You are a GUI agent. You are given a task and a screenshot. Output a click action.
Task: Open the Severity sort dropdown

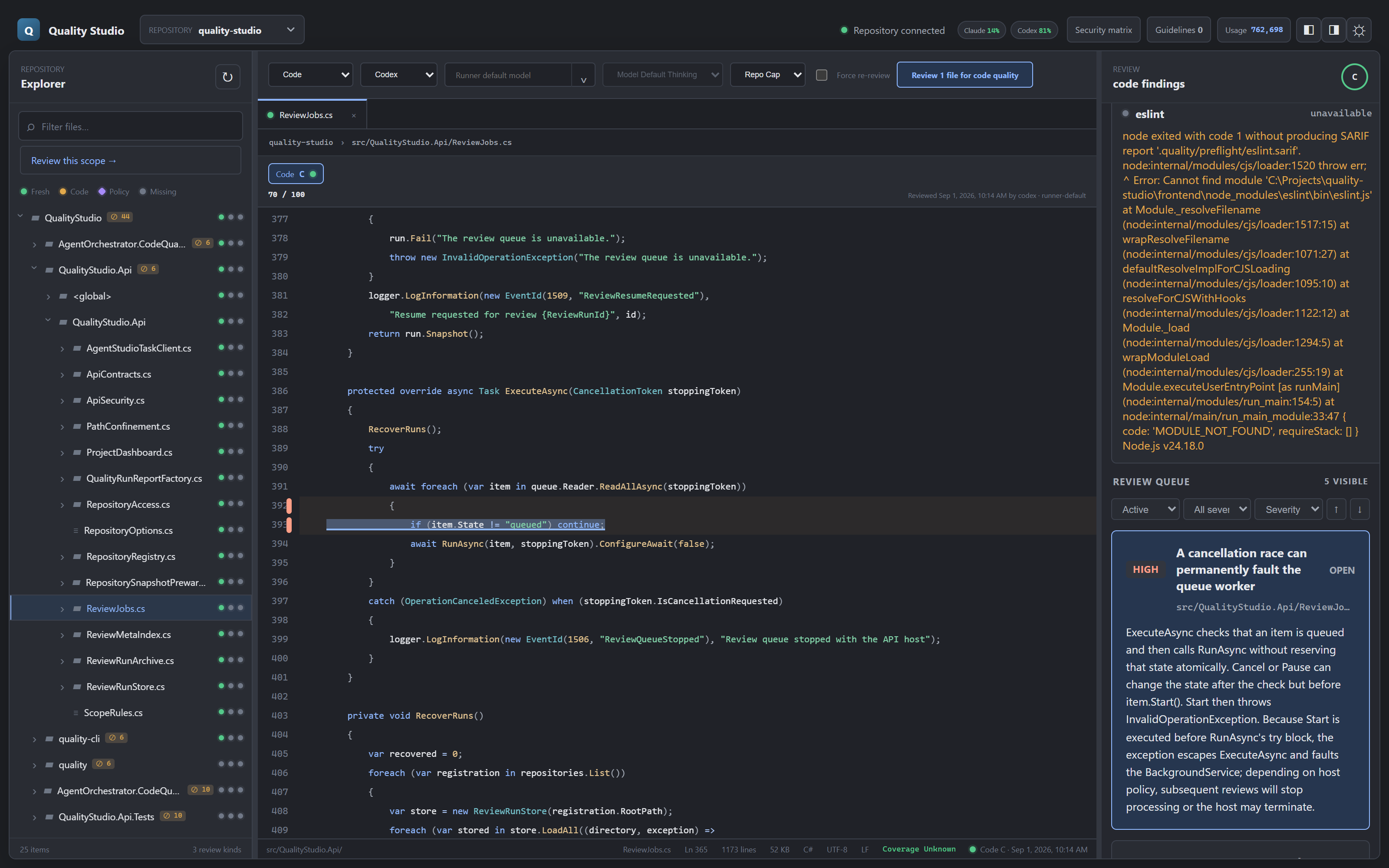tap(1289, 509)
